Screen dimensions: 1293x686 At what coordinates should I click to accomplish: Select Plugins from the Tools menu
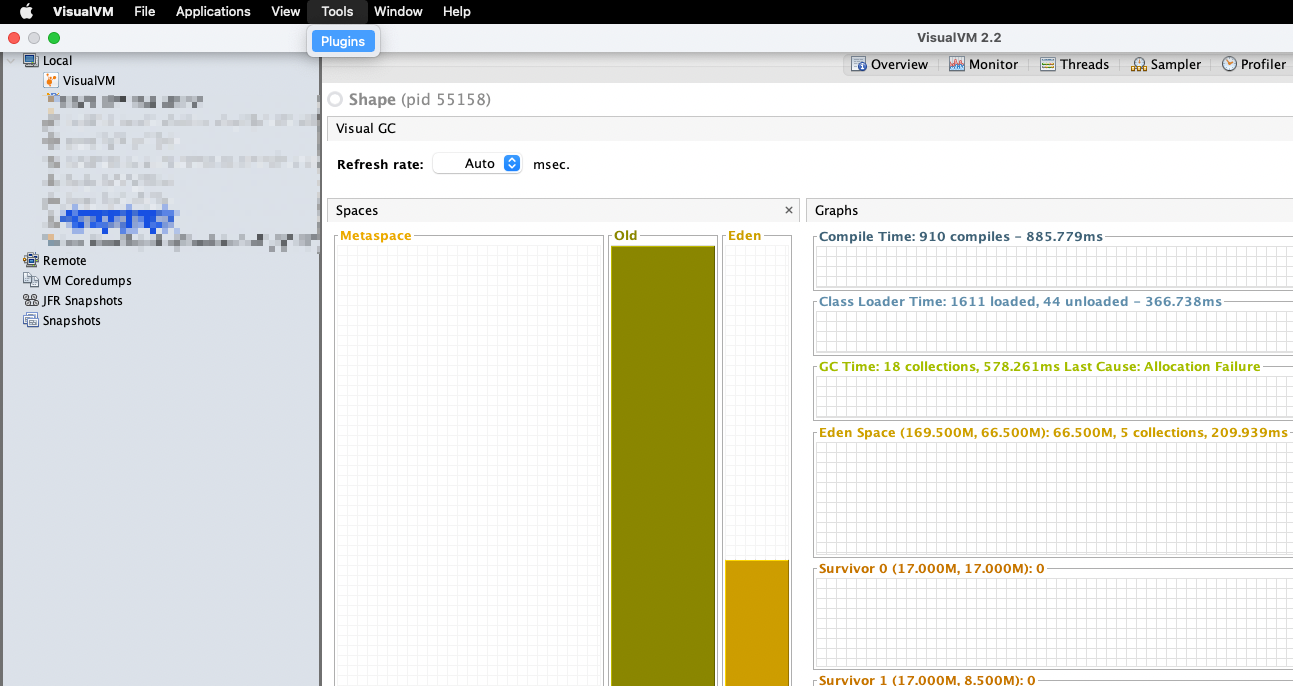pyautogui.click(x=343, y=41)
